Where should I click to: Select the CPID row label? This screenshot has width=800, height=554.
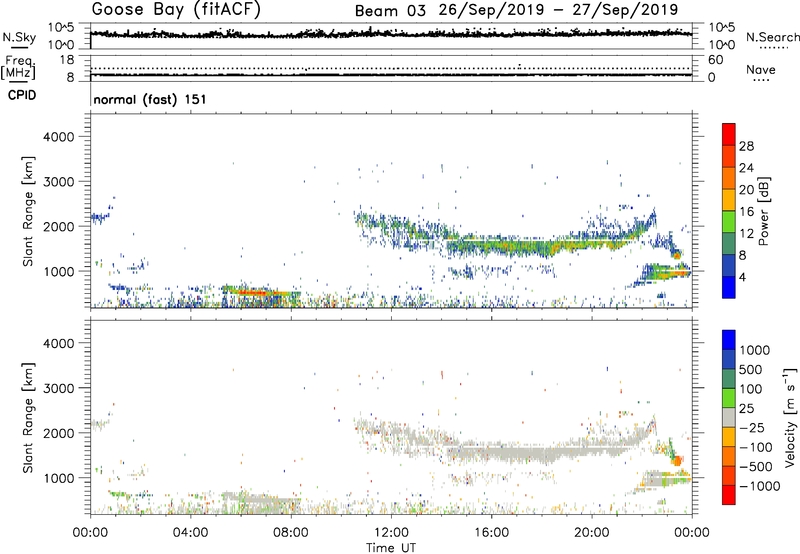pos(22,95)
